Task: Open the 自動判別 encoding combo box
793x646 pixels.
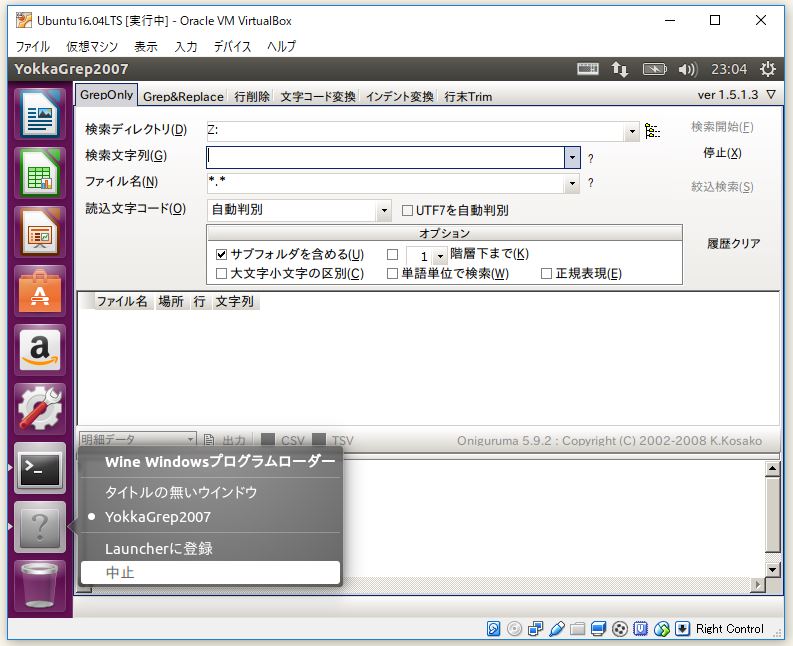Action: click(x=299, y=210)
